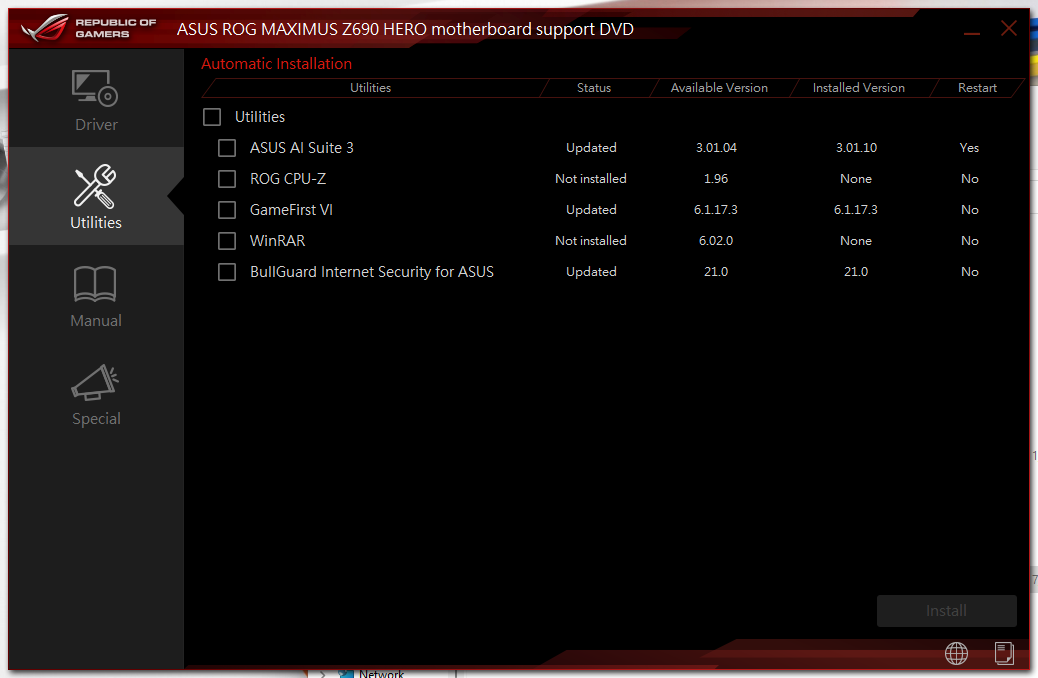This screenshot has height=678, width=1038.
Task: Click BullGuard Internet Security for ASUS name
Action: pos(372,272)
